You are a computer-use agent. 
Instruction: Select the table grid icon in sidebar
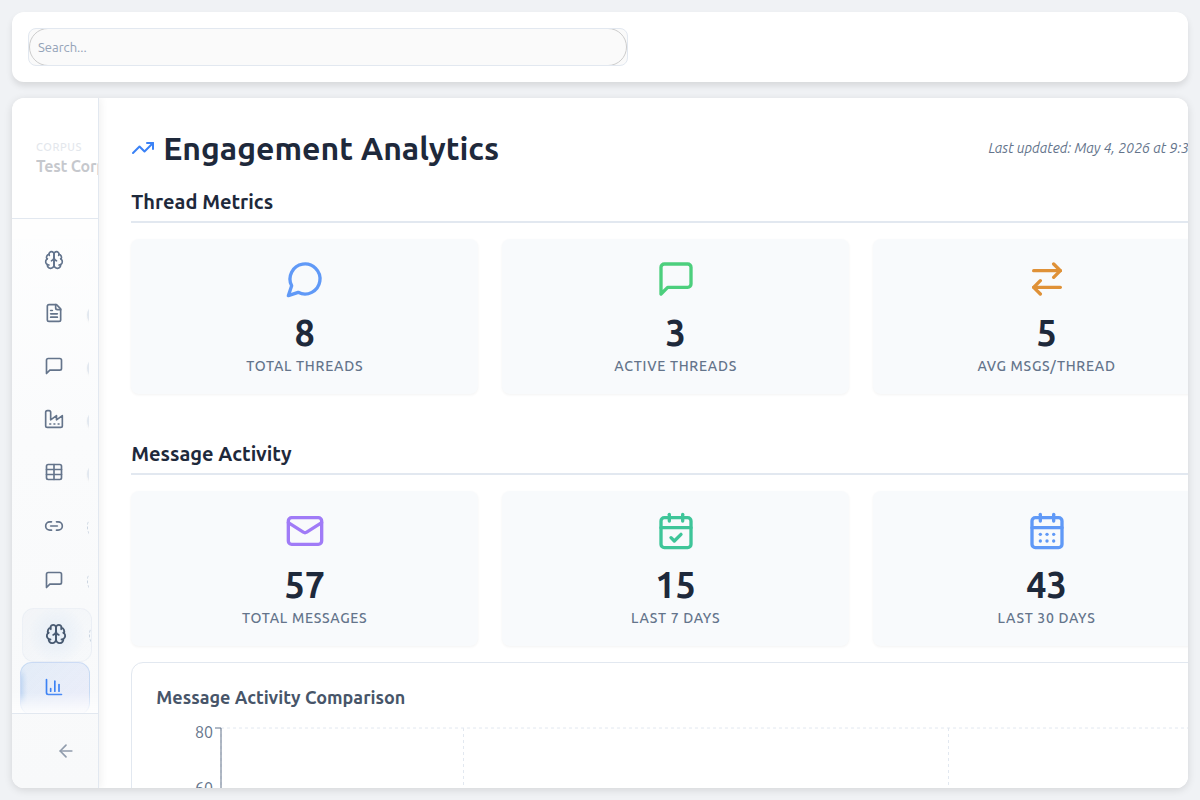click(55, 472)
